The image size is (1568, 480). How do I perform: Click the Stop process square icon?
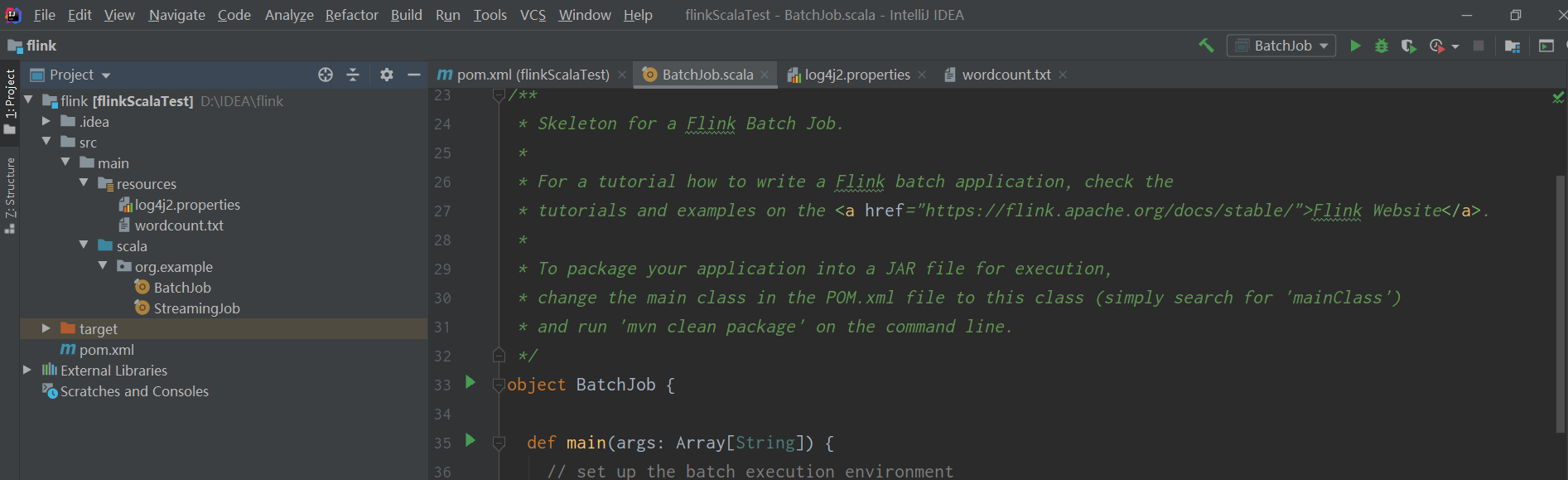[1479, 46]
